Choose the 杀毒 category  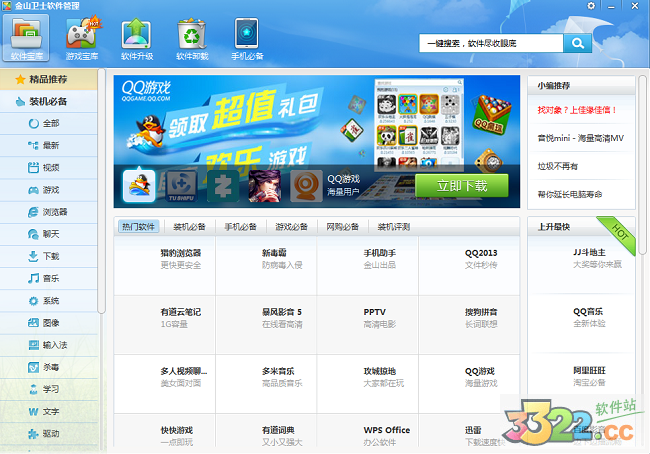pos(49,367)
